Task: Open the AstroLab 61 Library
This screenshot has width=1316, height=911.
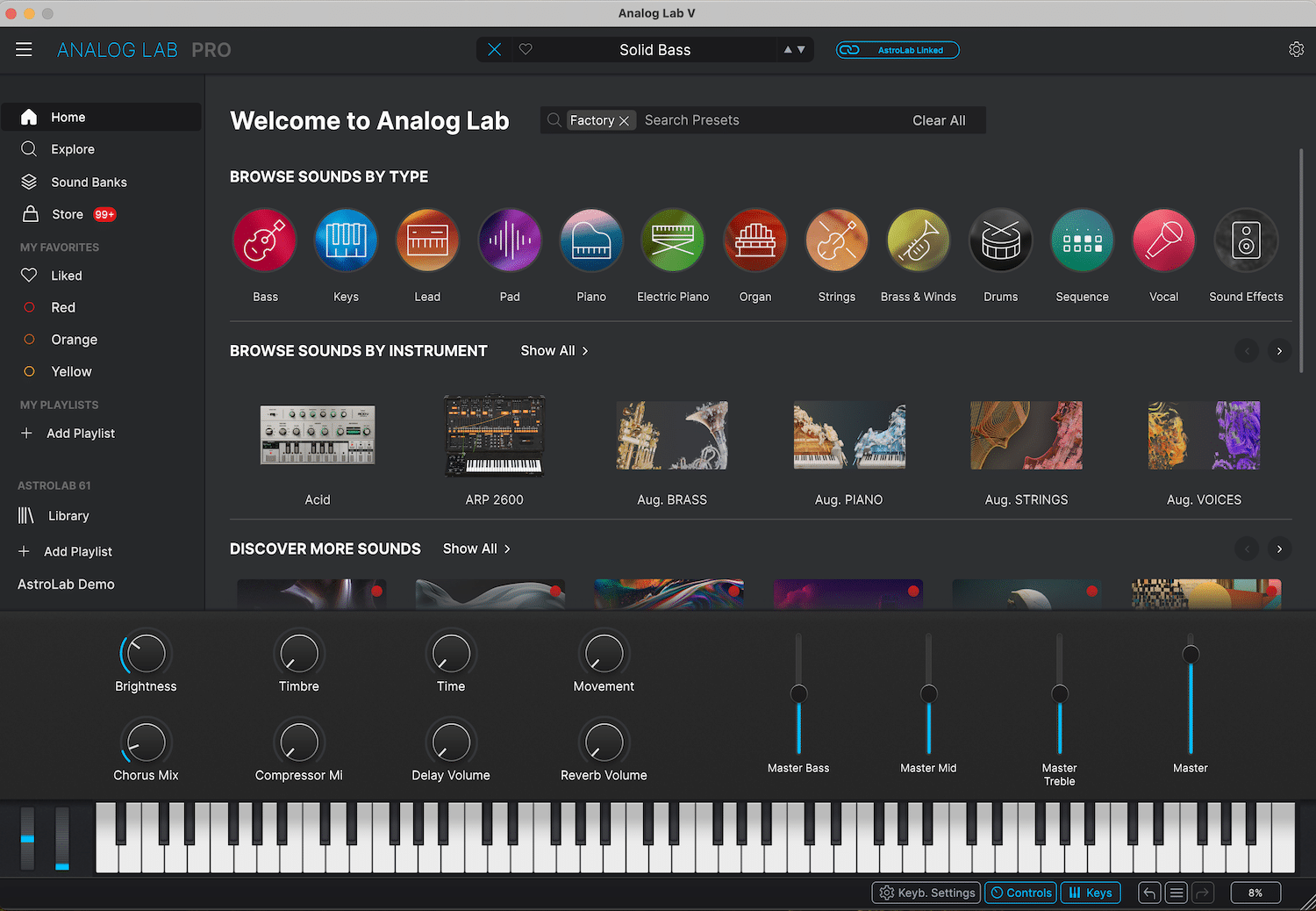Action: (x=54, y=516)
